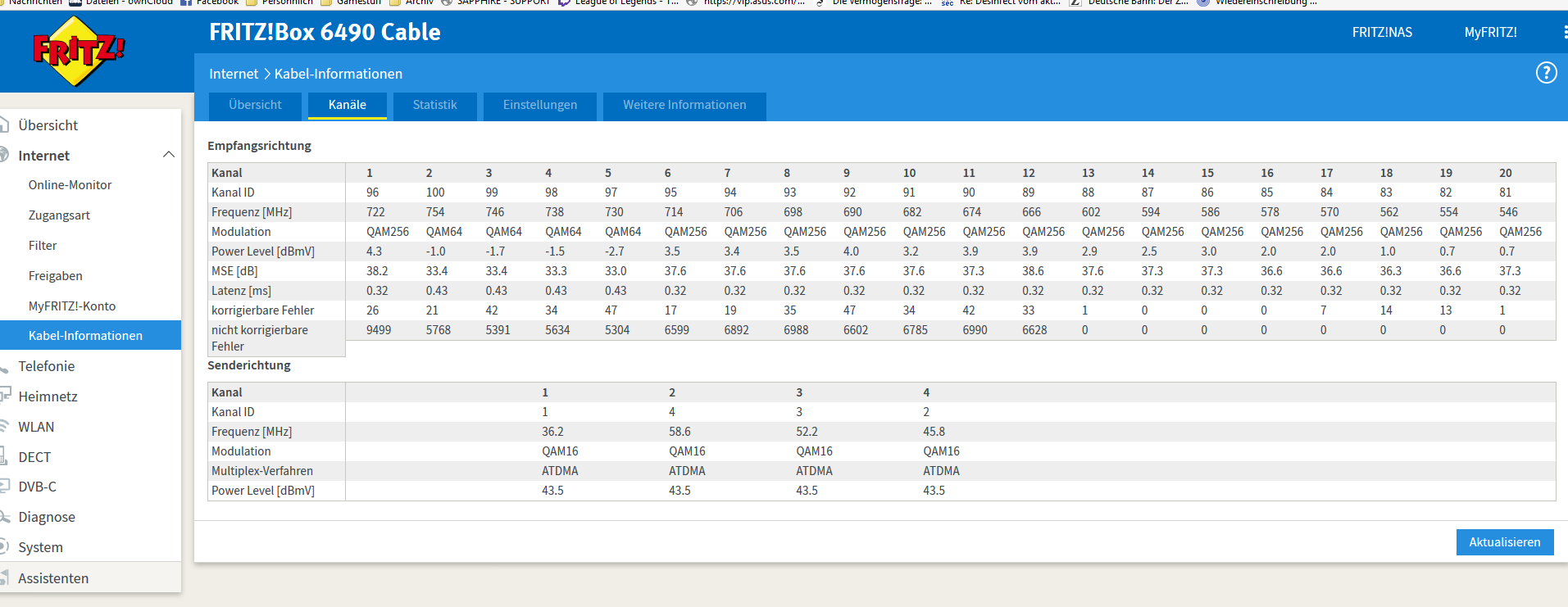Screen dimensions: 1568x607
Task: Click the Kabel-Informationen breadcrumb
Action: (x=339, y=74)
